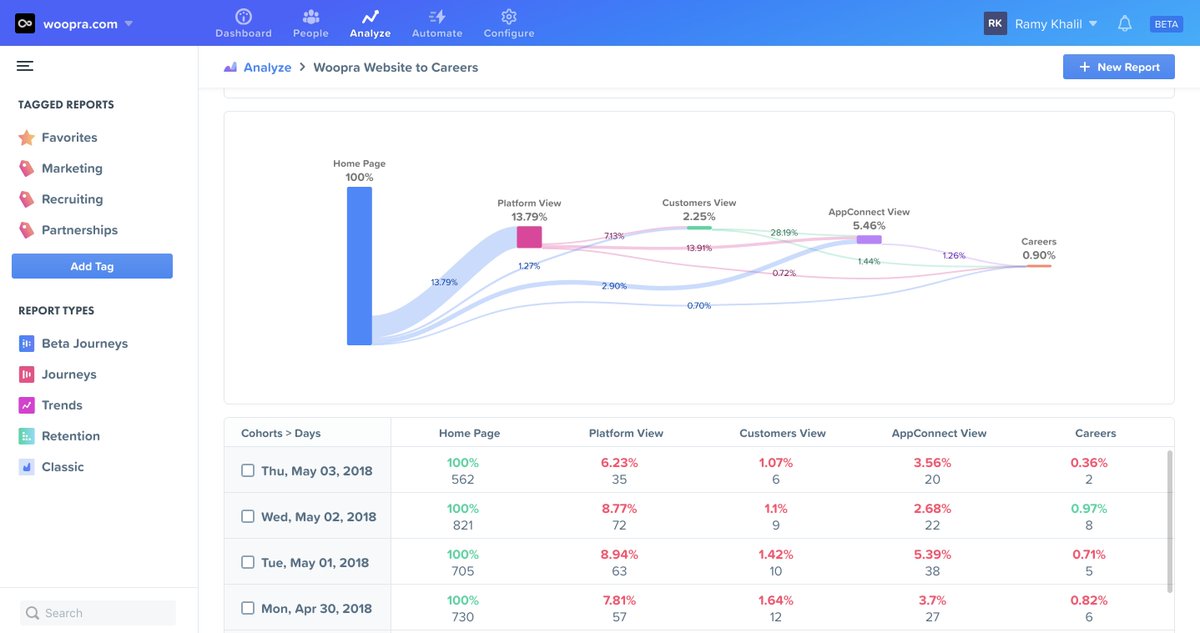Check the Thu, May 03, 2018 cohort
Viewport: 1200px width, 633px height.
(248, 471)
